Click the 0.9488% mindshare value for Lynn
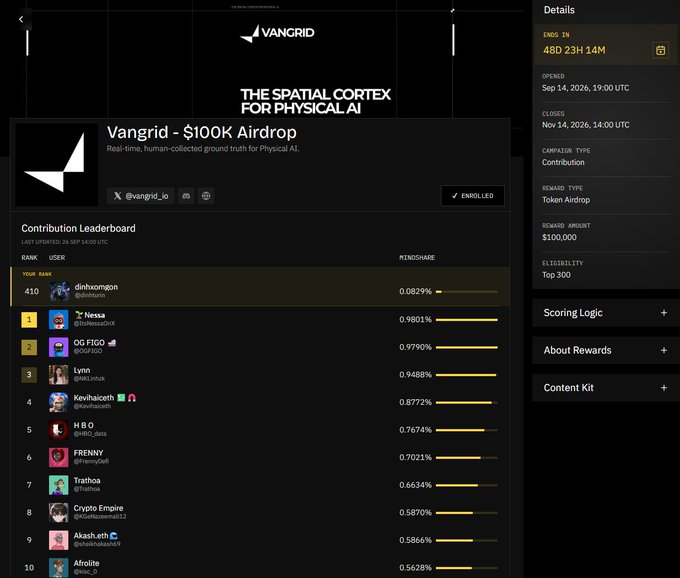Viewport: 680px width, 578px height. pos(415,375)
